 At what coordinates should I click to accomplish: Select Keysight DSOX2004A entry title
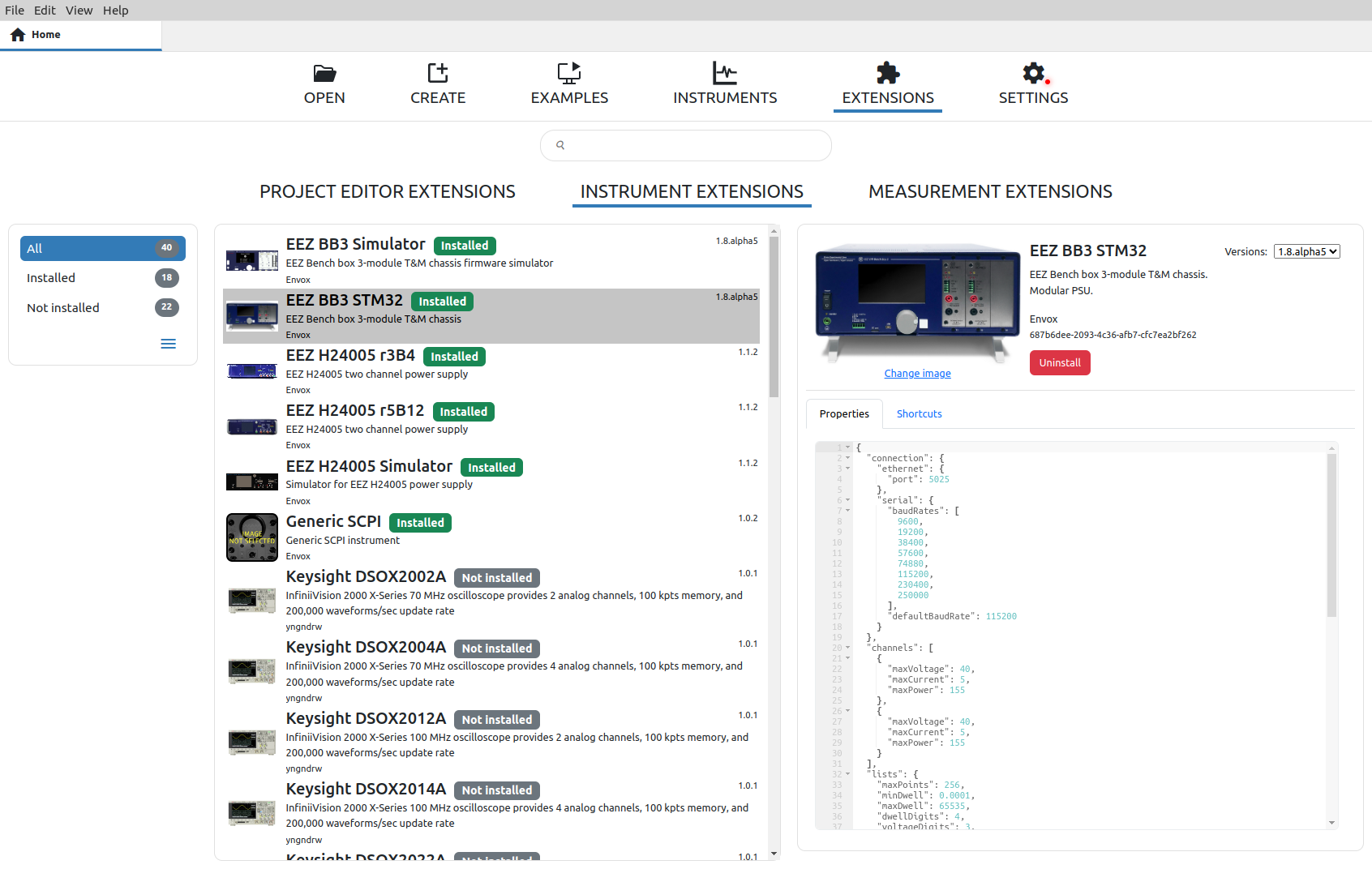[366, 648]
